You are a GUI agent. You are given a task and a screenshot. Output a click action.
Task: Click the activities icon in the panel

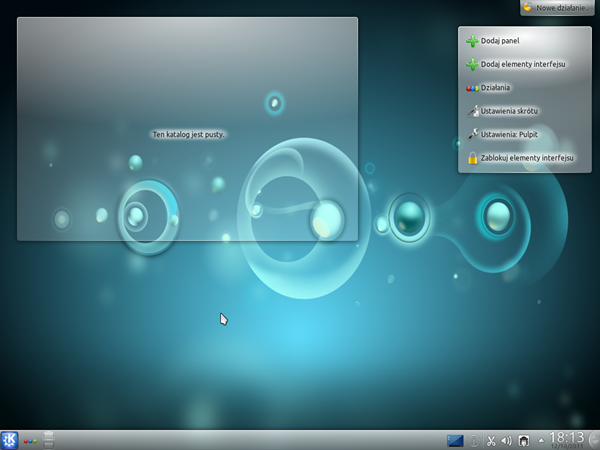[x=30, y=439]
